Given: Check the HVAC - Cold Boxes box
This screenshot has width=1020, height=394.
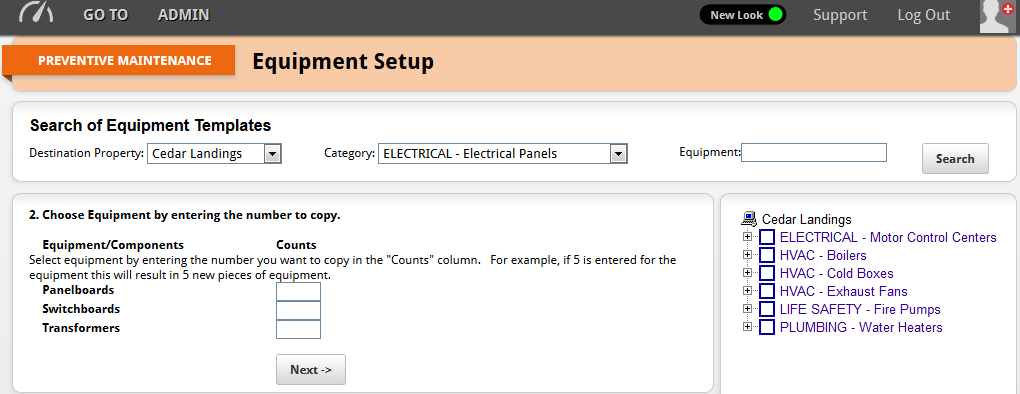Looking at the screenshot, I should tap(767, 273).
